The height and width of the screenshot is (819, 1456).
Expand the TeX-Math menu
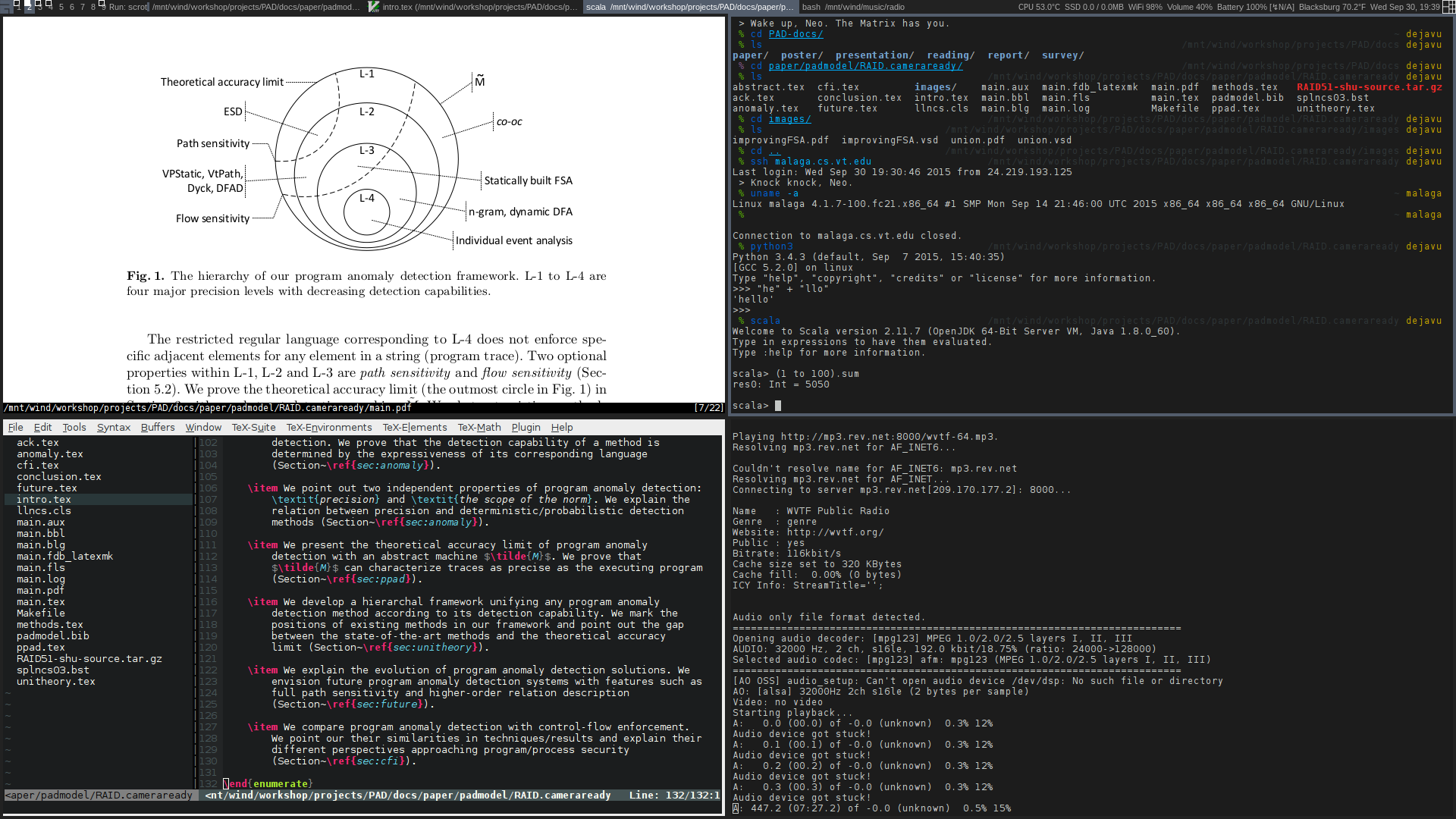tap(479, 428)
